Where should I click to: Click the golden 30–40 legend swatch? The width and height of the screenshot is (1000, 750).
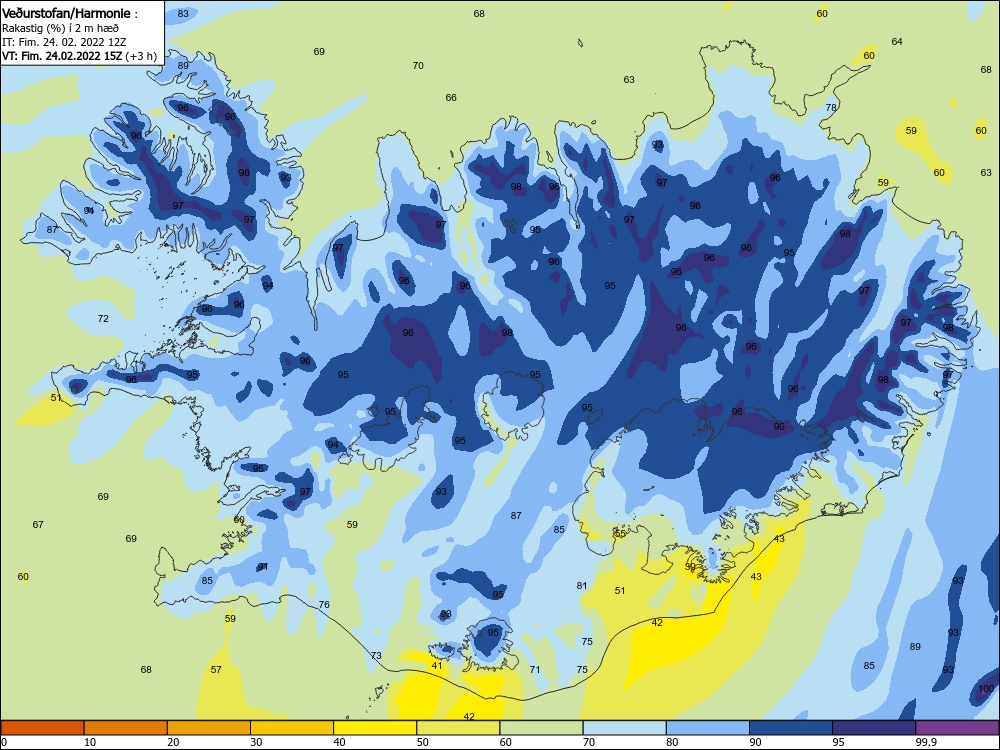pyautogui.click(x=292, y=728)
